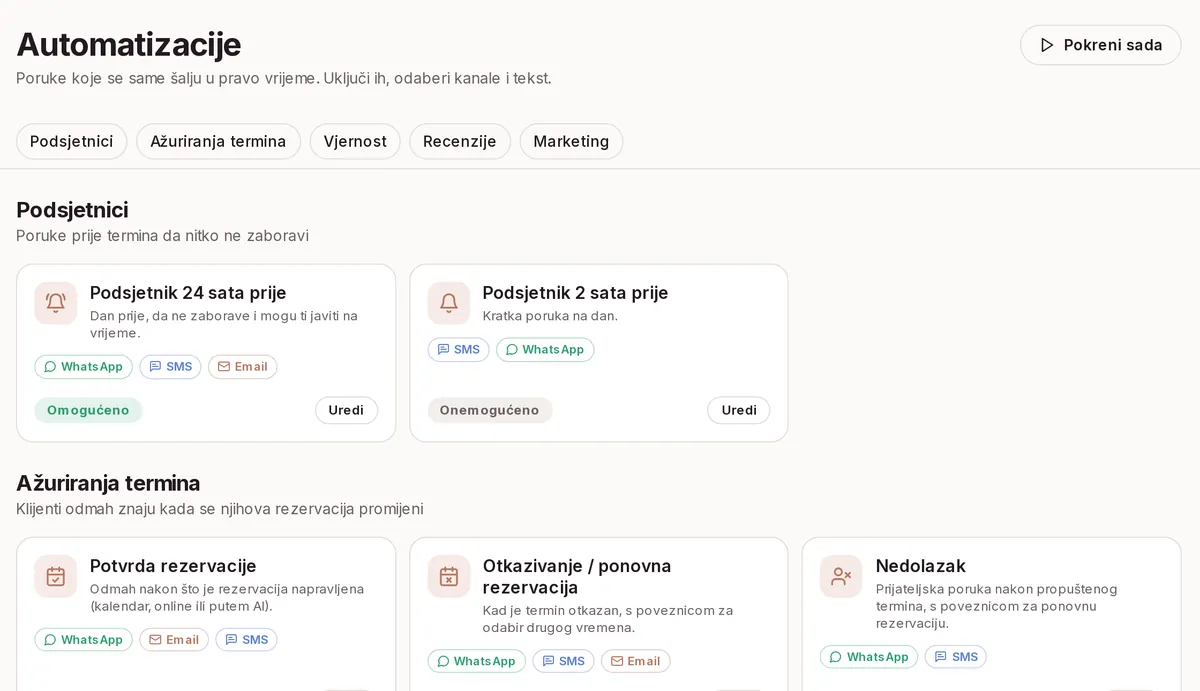Select Email channel on Podsjetnik 24 sata prije
The height and width of the screenshot is (691, 1200).
click(243, 367)
